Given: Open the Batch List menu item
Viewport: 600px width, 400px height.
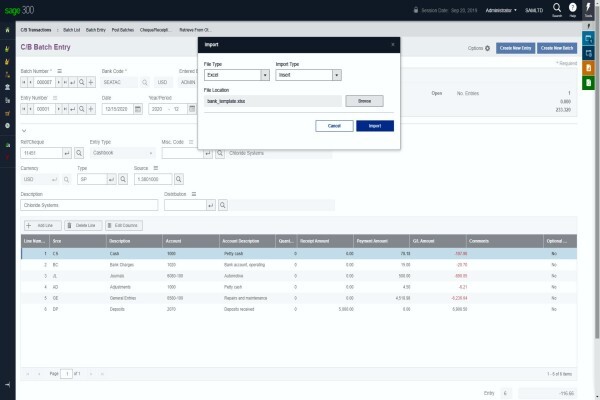Looking at the screenshot, I should click(x=72, y=30).
